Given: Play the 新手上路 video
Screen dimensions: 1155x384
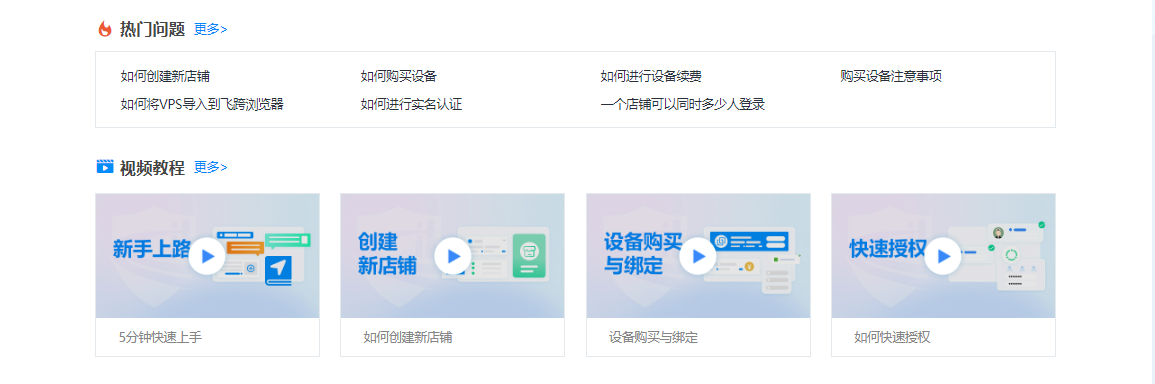Looking at the screenshot, I should coord(207,256).
